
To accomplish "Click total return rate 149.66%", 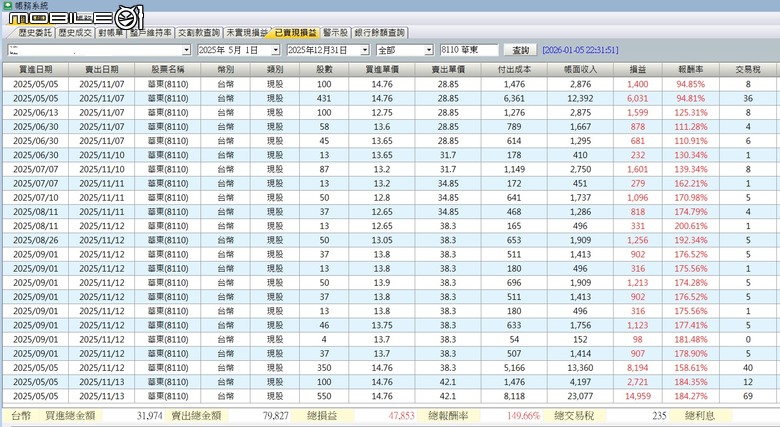I will point(524,416).
